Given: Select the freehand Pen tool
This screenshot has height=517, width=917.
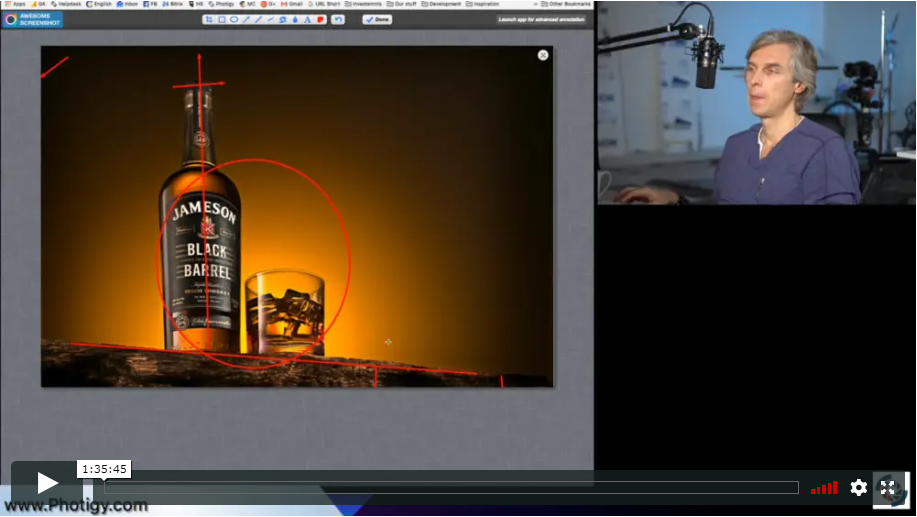Looking at the screenshot, I should (x=271, y=19).
